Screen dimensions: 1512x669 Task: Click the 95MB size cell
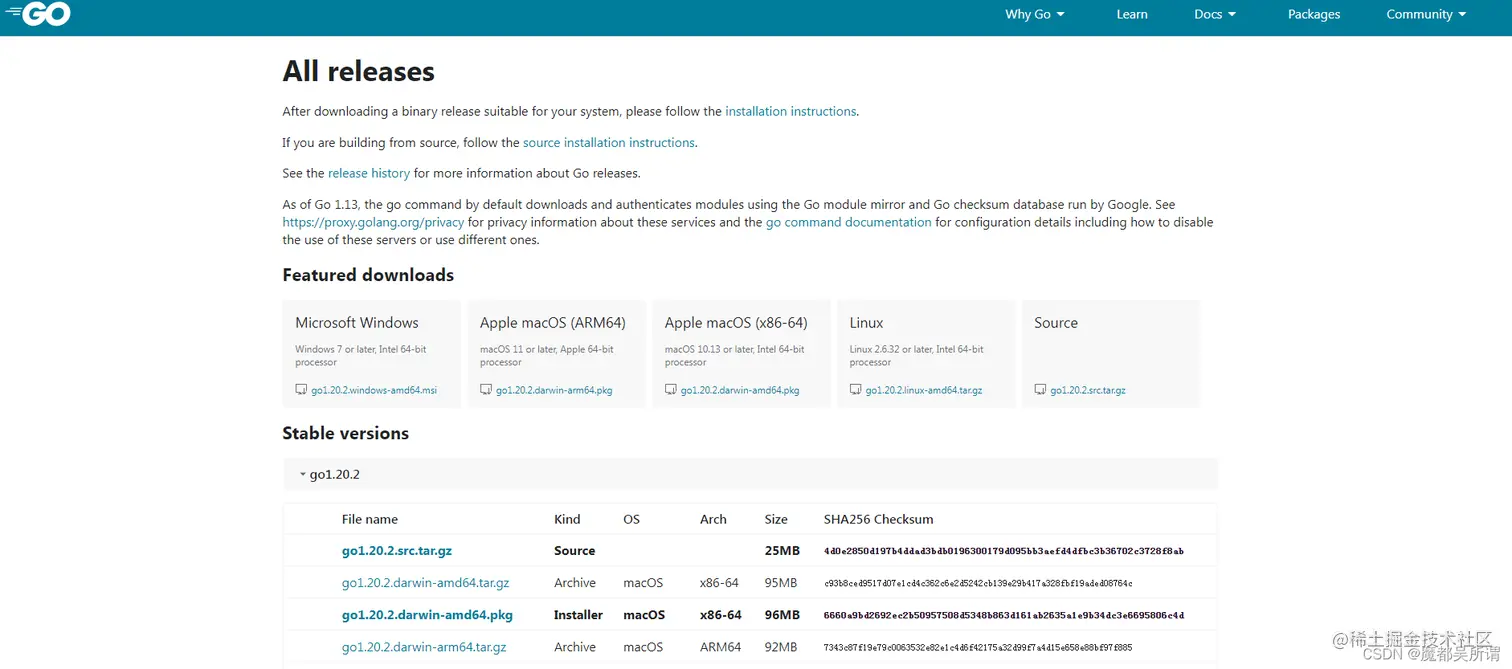(780, 583)
